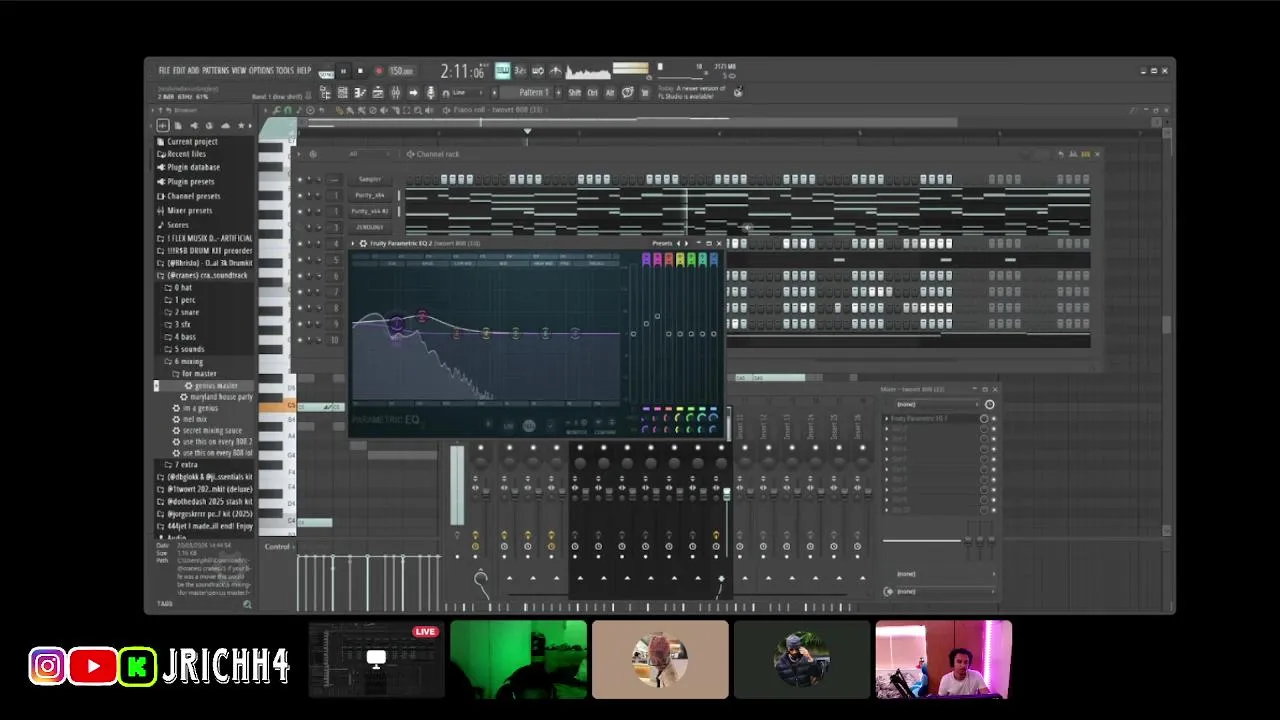Select the Draw pencil tool in piano roll
The width and height of the screenshot is (1280, 720).
coord(342,110)
